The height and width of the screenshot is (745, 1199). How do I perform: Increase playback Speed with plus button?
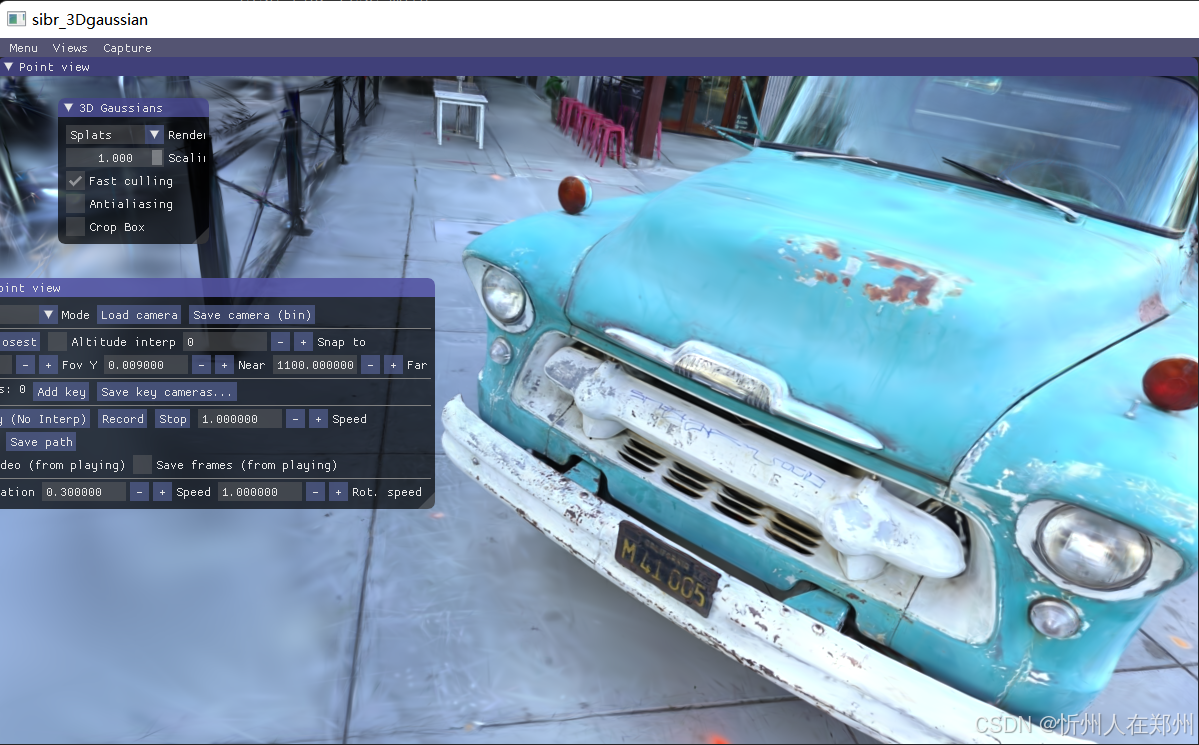(318, 418)
